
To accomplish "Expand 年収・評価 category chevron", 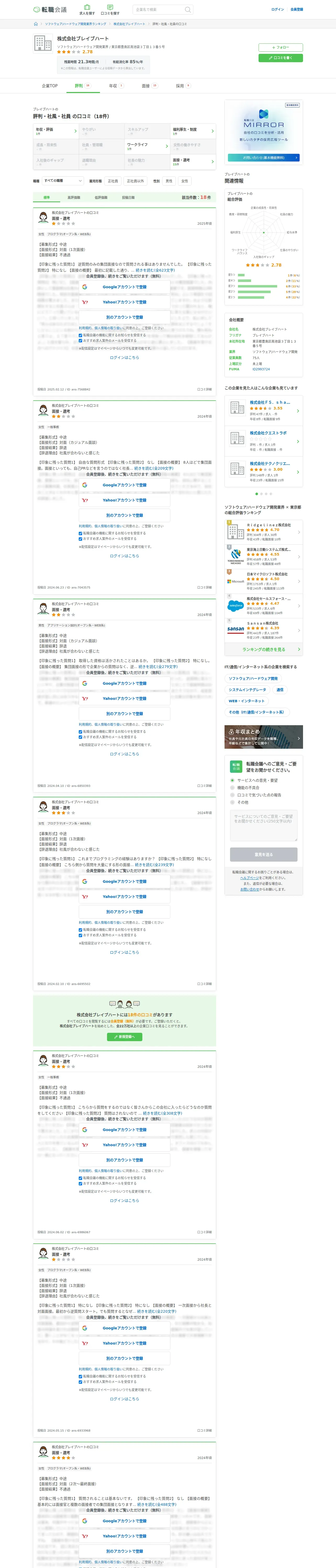I will point(76,131).
